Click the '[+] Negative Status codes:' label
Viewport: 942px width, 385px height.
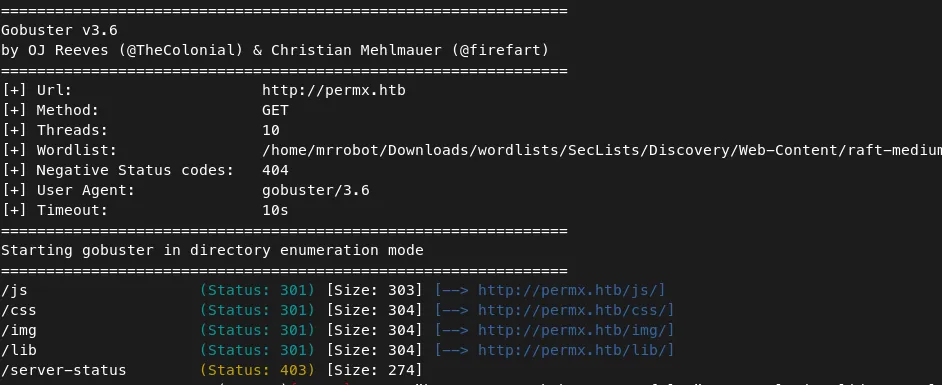[117, 170]
